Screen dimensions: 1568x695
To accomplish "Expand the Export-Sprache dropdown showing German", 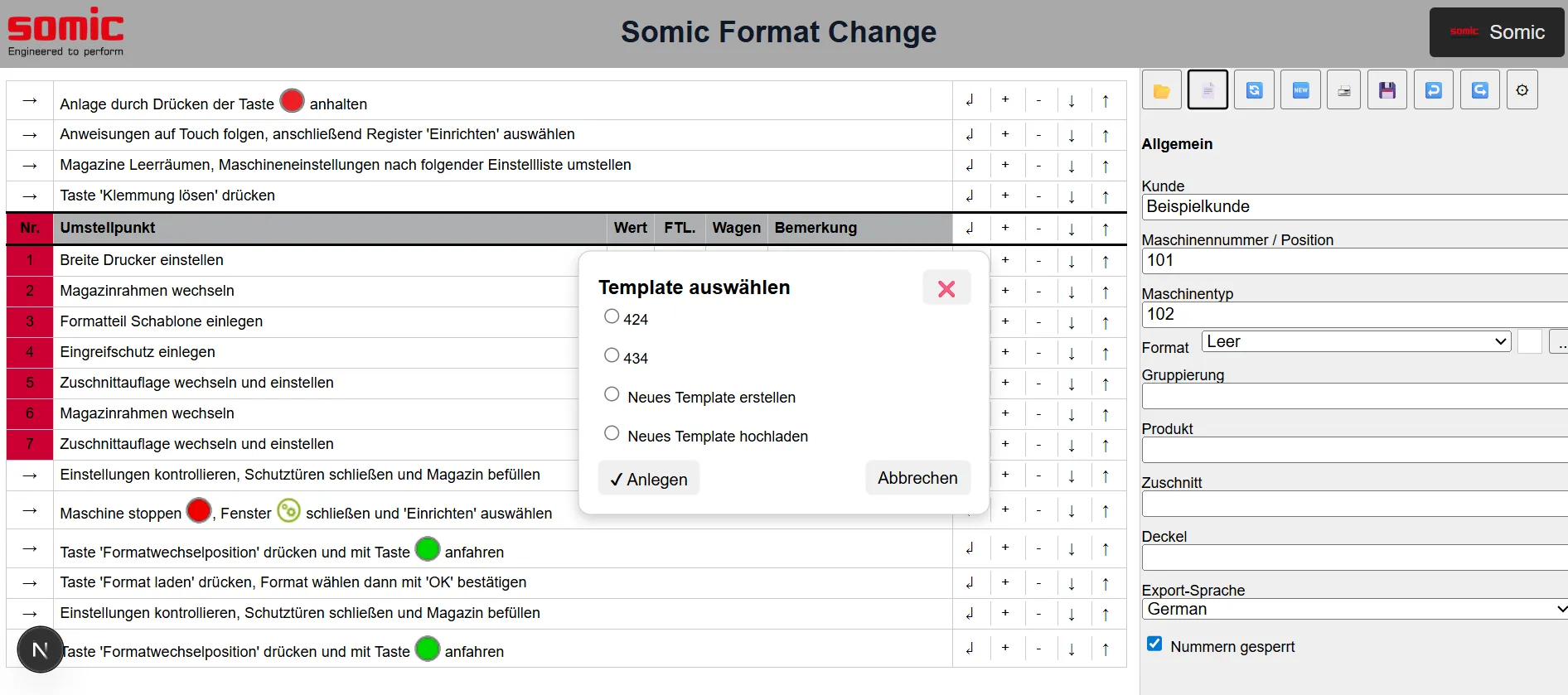I will pyautogui.click(x=1355, y=609).
